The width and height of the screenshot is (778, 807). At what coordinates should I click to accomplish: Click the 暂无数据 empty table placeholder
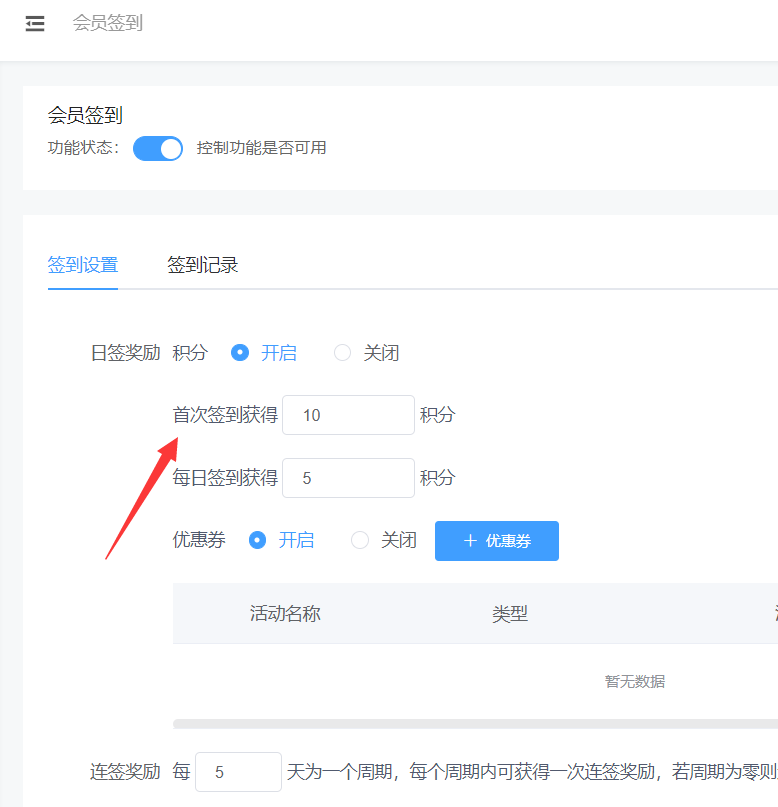point(634,682)
